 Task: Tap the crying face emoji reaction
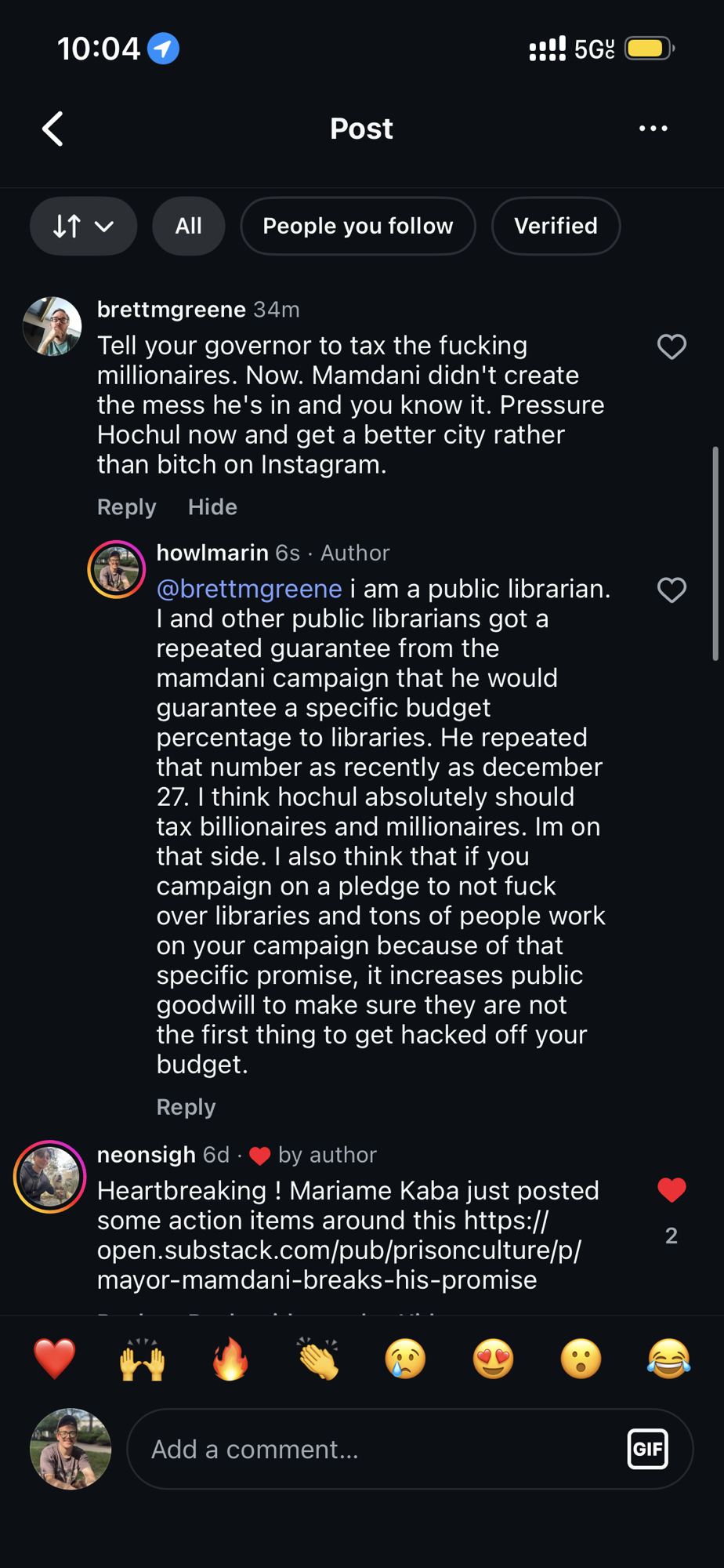[406, 1359]
